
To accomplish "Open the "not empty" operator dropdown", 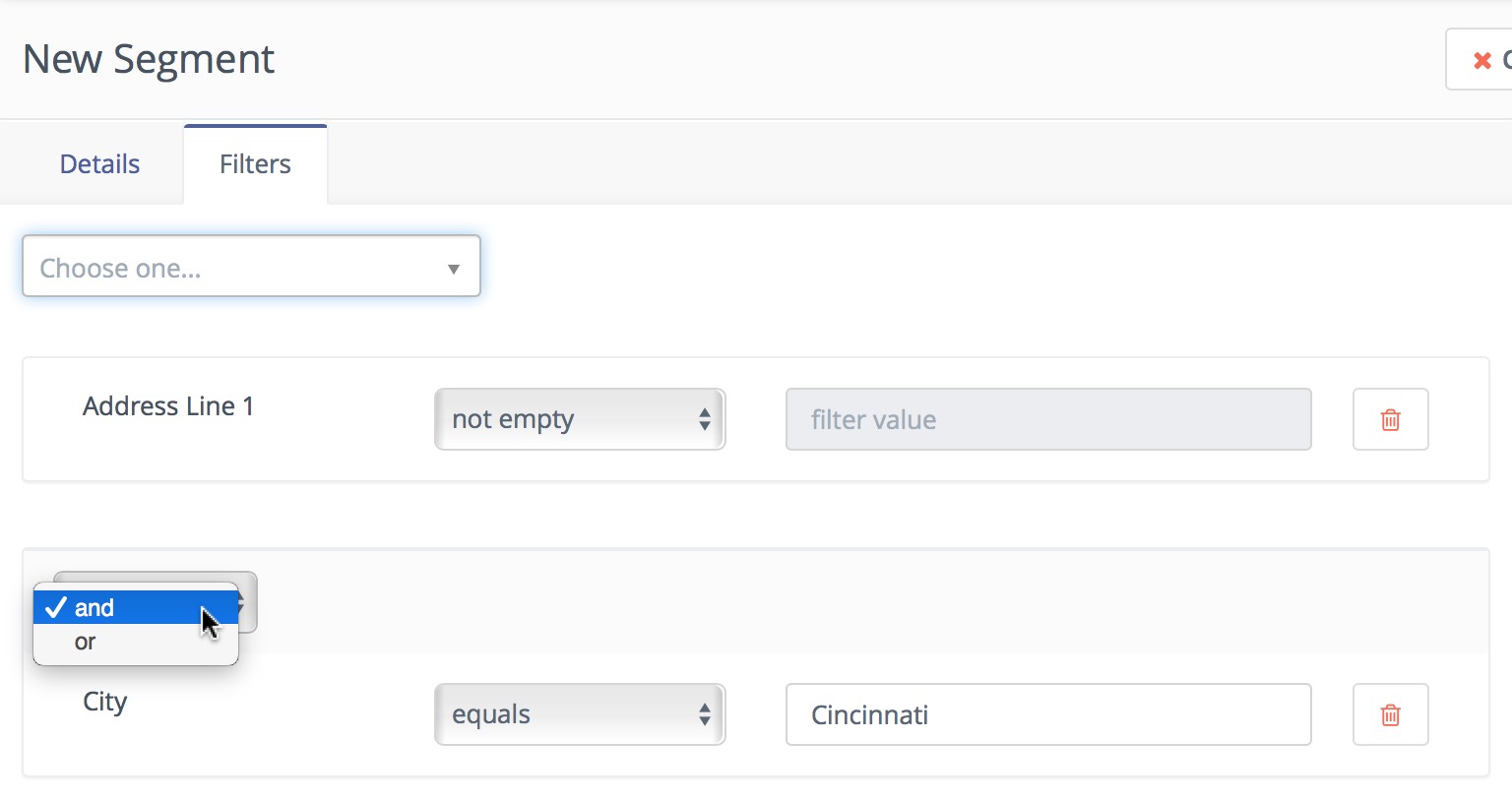I will point(579,420).
